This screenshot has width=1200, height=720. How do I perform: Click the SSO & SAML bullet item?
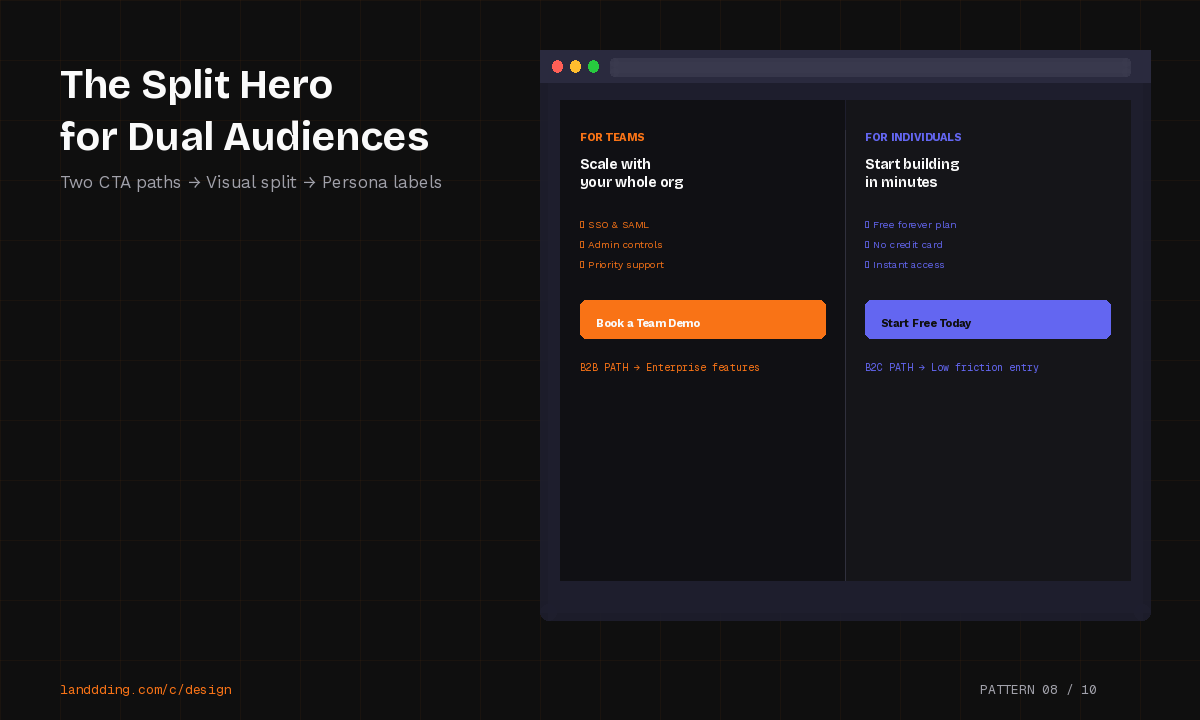pyautogui.click(x=617, y=225)
